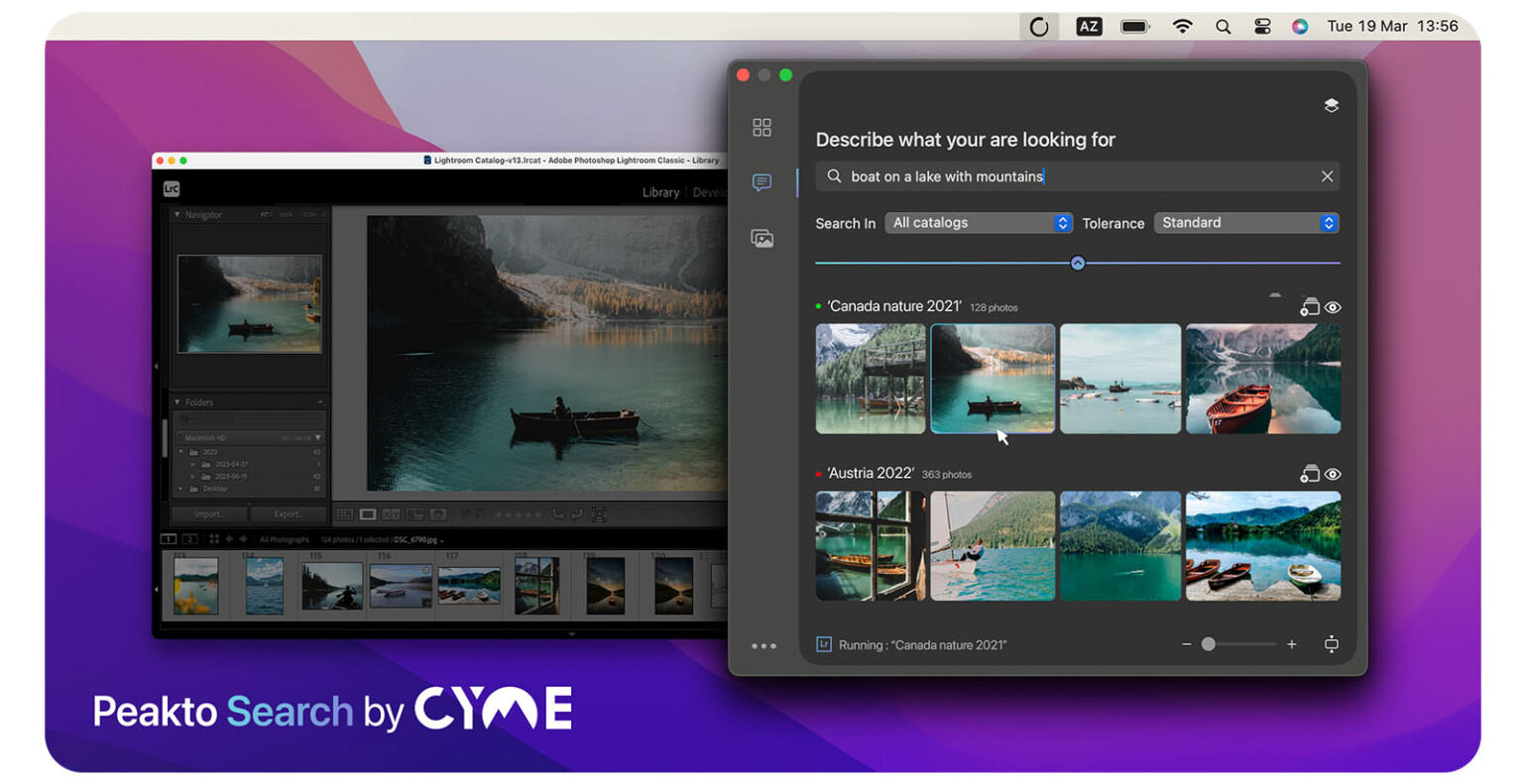Click the red canoe thumbnail in 'Canada nature 2021'
The image size is (1523, 784).
pos(1263,379)
